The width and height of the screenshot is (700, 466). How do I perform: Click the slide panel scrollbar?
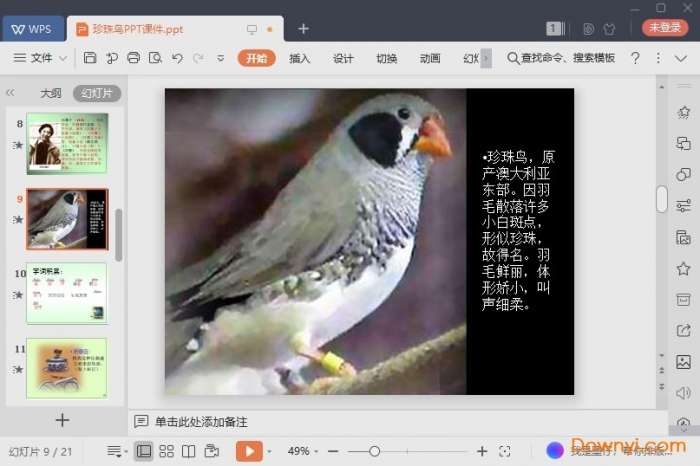click(x=118, y=234)
